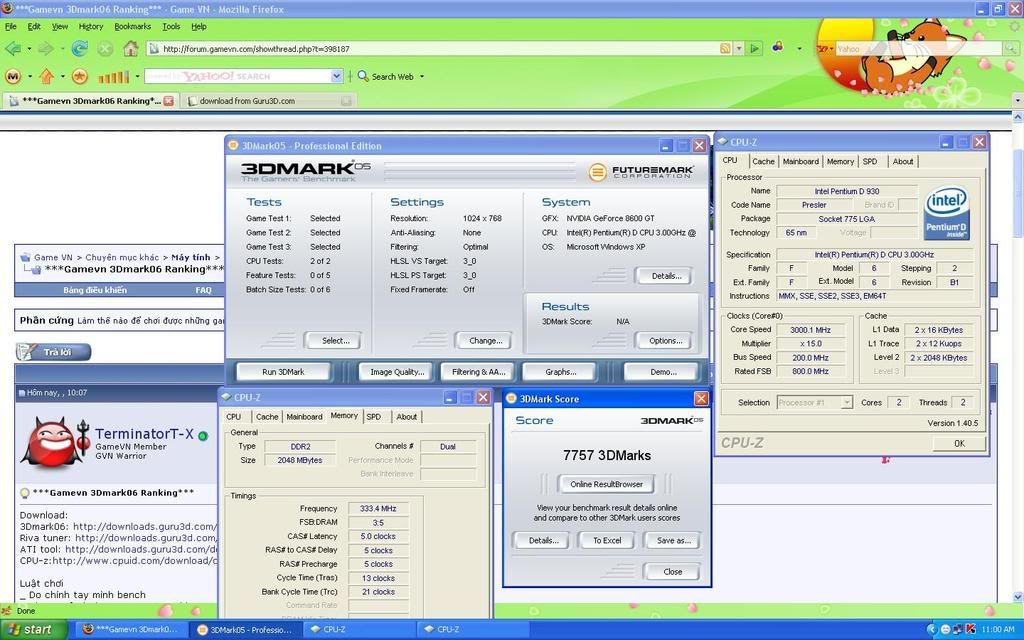Viewport: 1024px width, 640px height.
Task: Click the To Excel button
Action: [607, 540]
